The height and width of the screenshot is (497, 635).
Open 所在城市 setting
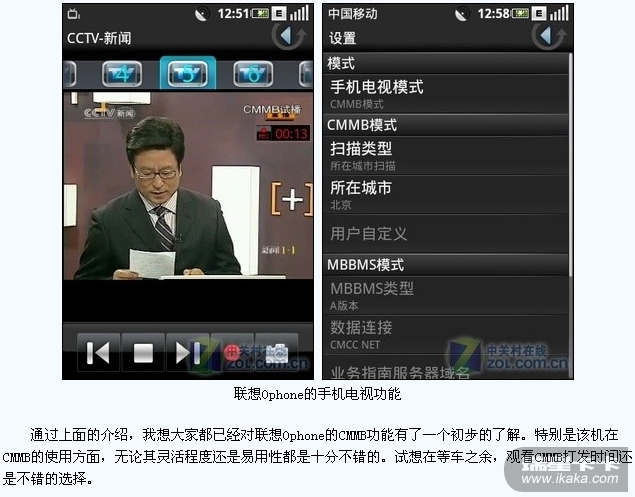pyautogui.click(x=446, y=195)
